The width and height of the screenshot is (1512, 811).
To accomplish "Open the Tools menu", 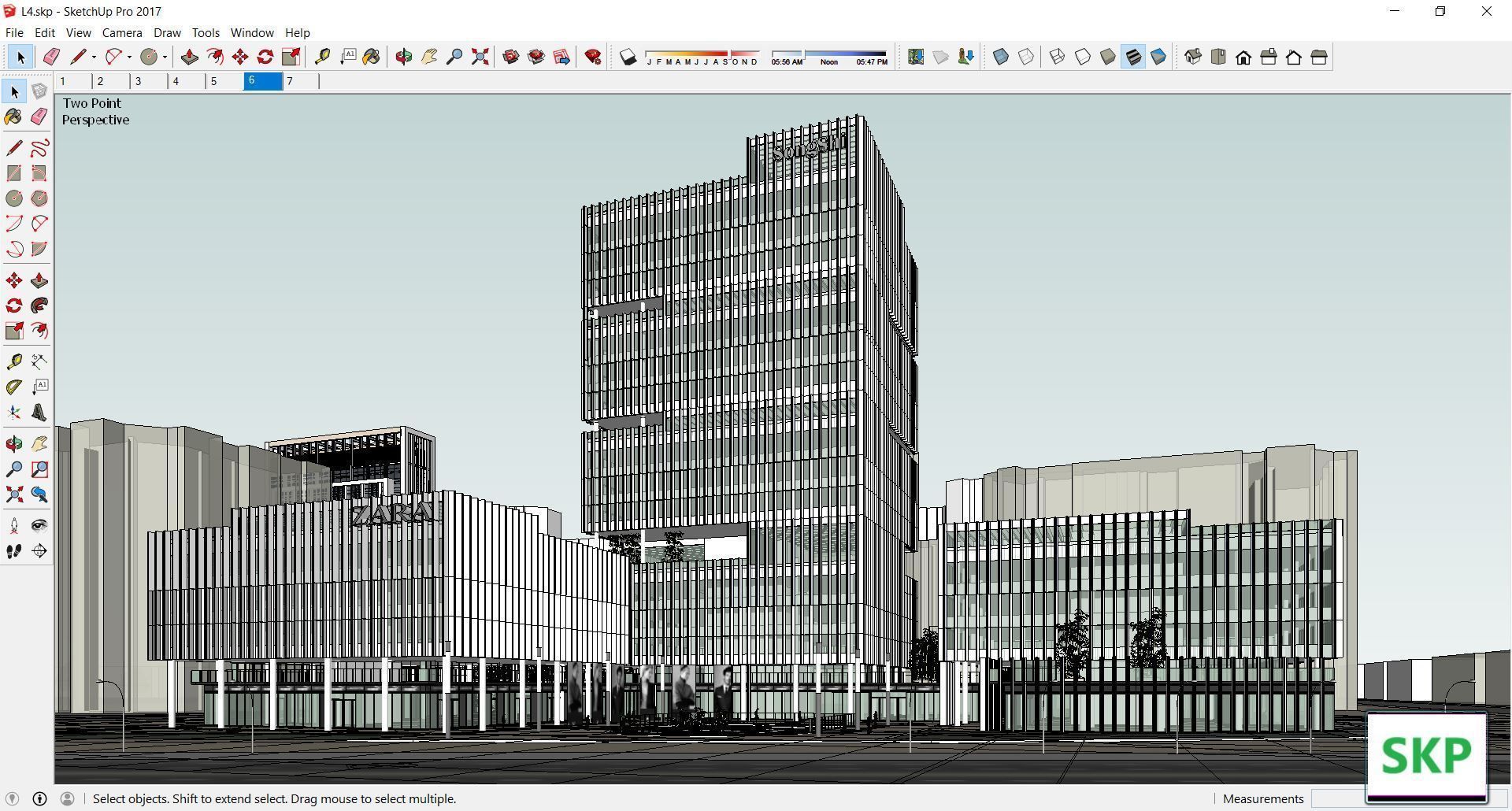I will (206, 32).
